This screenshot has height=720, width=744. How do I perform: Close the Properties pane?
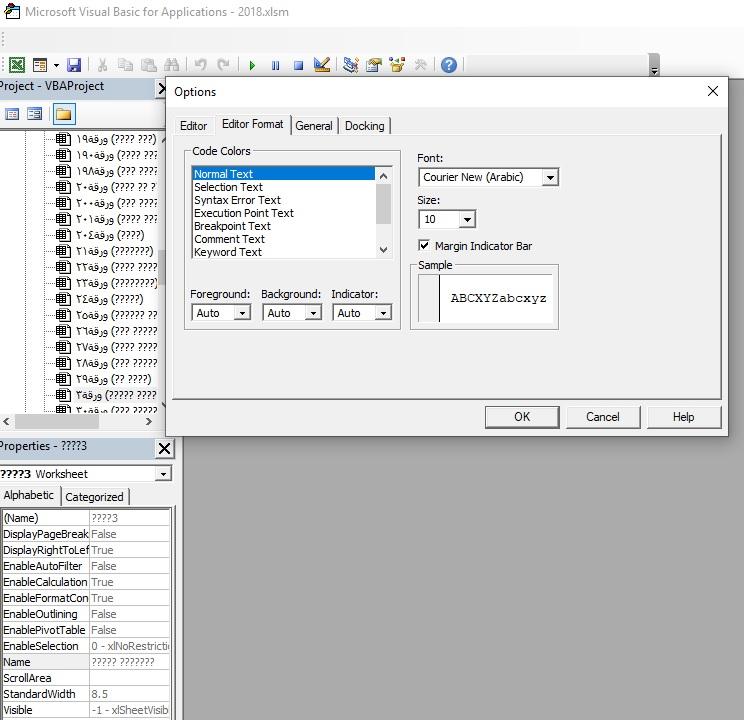(164, 448)
